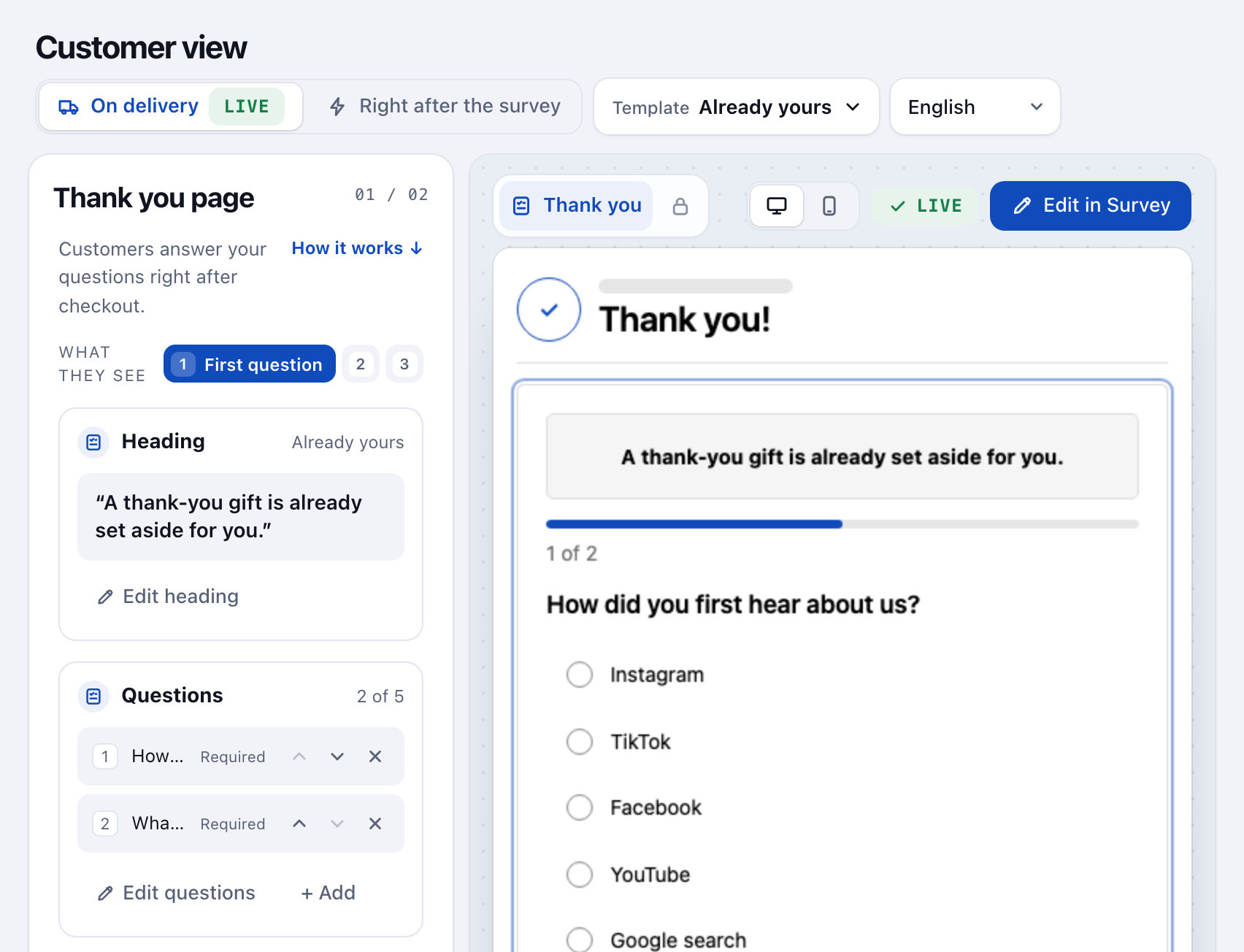This screenshot has width=1244, height=952.
Task: Move question 2 down
Action: [337, 824]
